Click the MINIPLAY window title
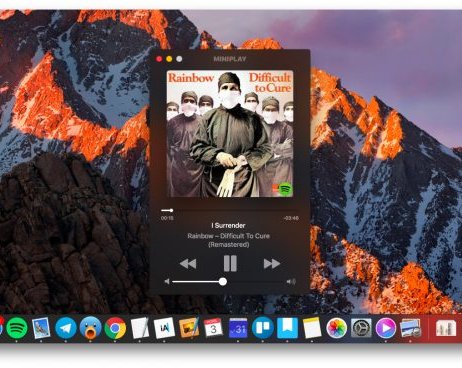The image size is (462, 368). pos(230,59)
